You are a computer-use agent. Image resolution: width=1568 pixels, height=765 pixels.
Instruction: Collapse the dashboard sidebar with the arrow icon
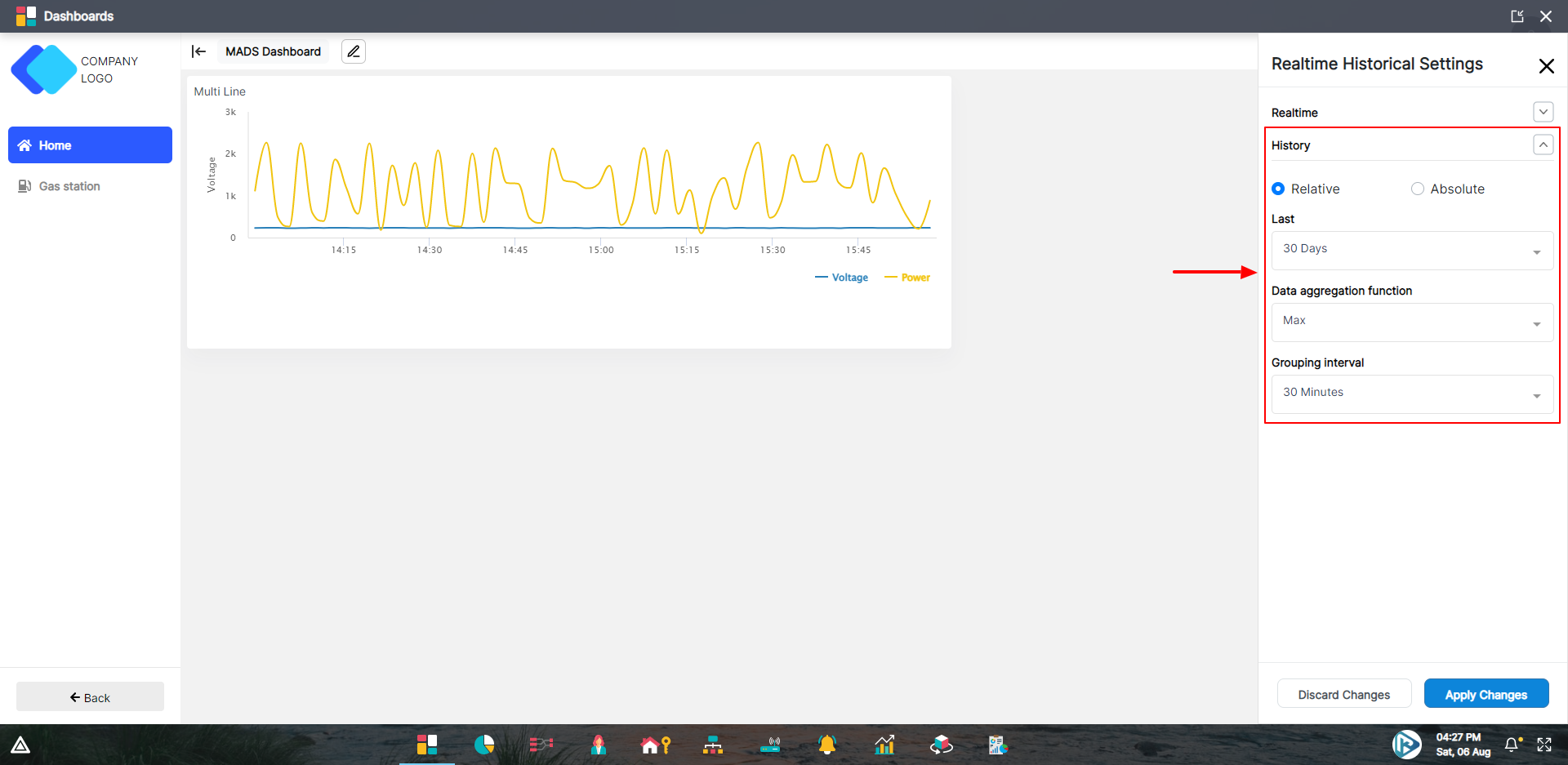pyautogui.click(x=198, y=51)
